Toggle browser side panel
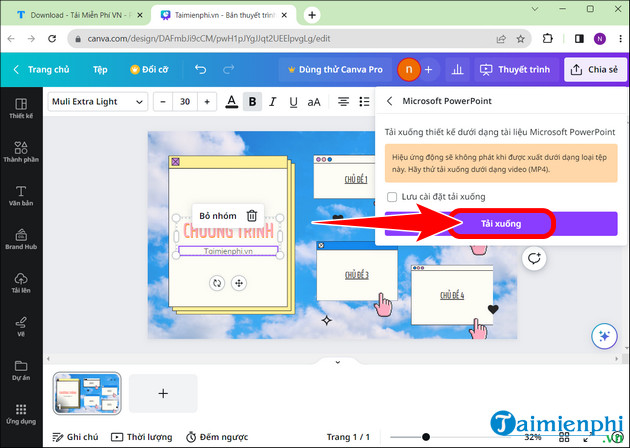Viewport: 630px width, 448px height. coord(579,39)
